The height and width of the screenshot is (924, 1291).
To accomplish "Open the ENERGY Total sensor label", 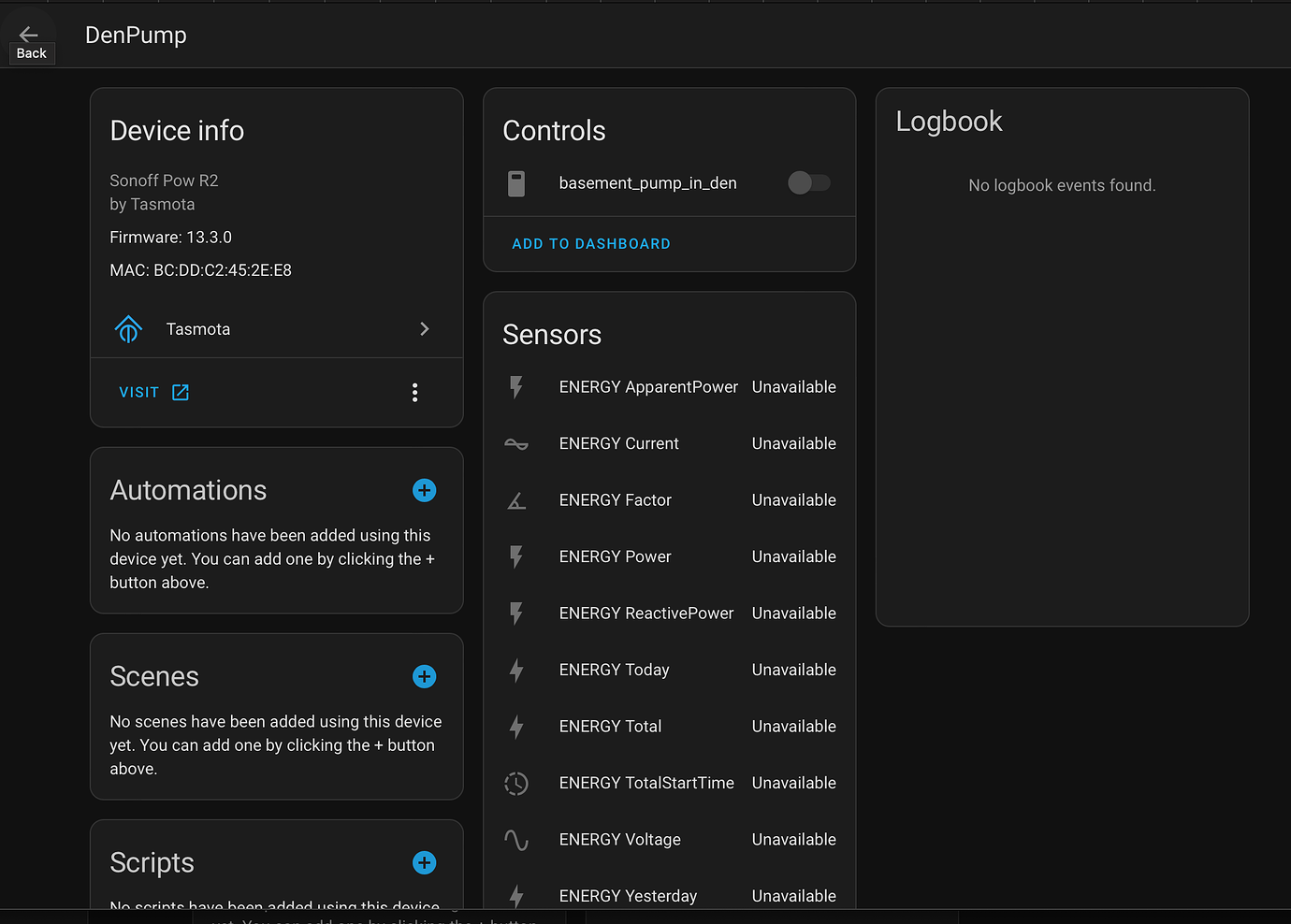I will (x=611, y=727).
